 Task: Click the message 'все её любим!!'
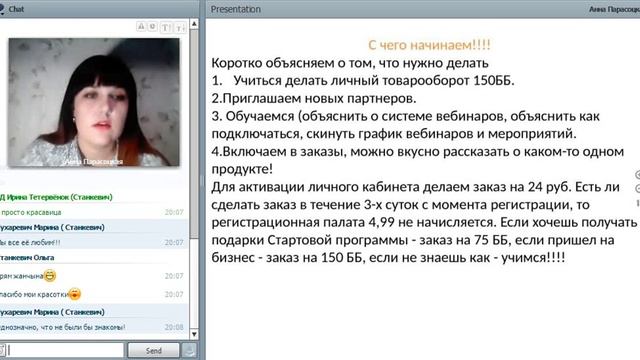[33, 242]
